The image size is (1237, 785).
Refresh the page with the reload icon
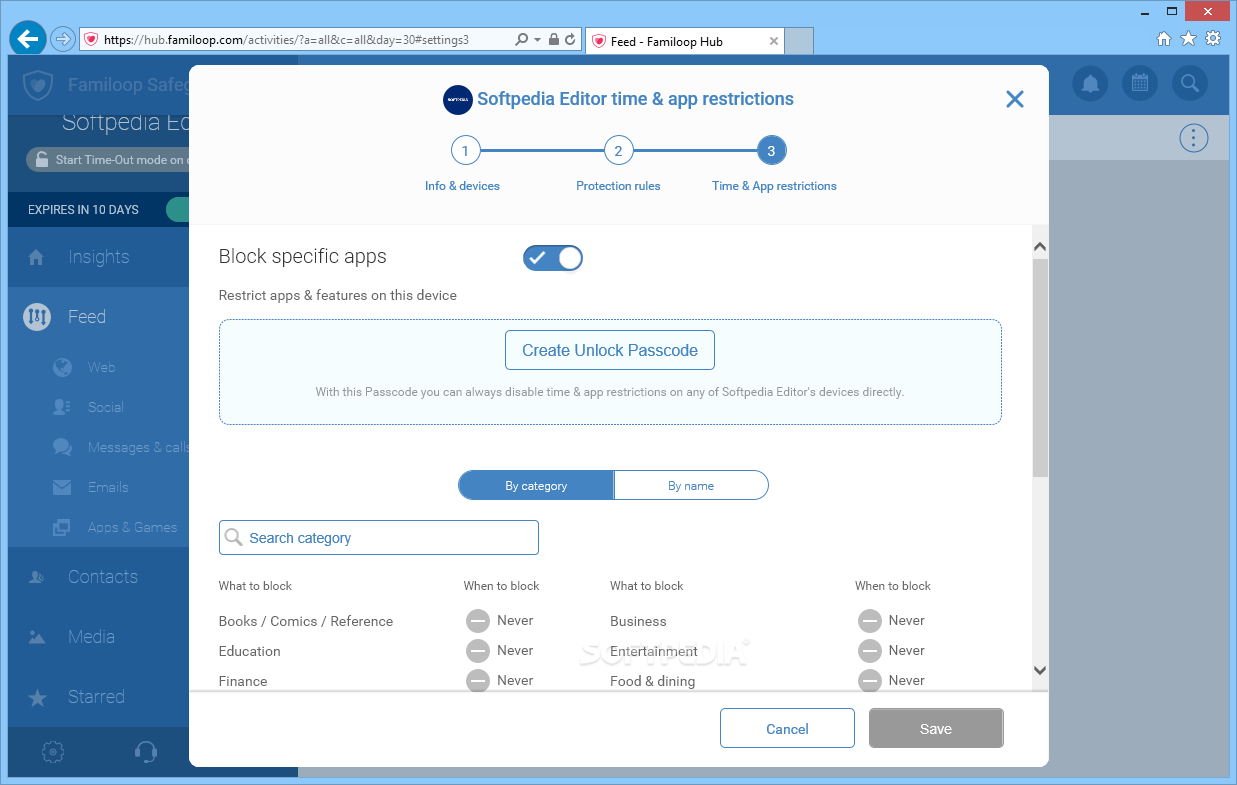point(570,40)
